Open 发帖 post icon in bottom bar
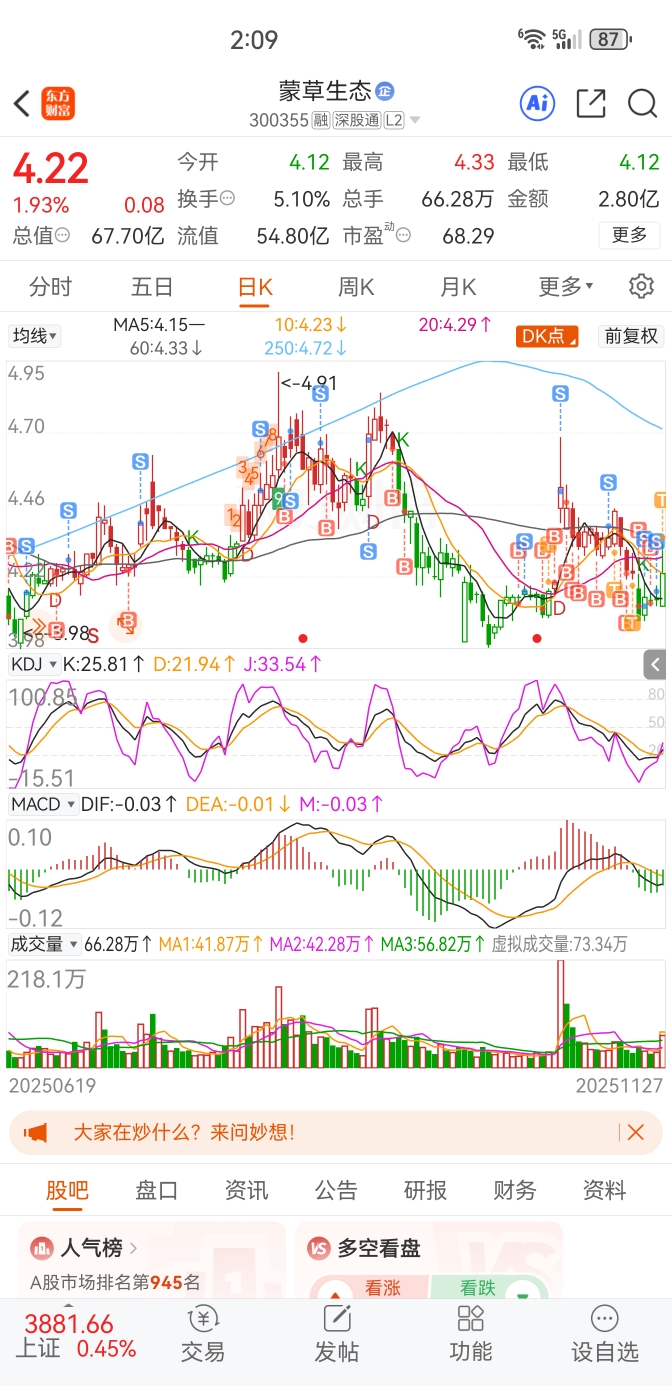 pyautogui.click(x=337, y=1318)
